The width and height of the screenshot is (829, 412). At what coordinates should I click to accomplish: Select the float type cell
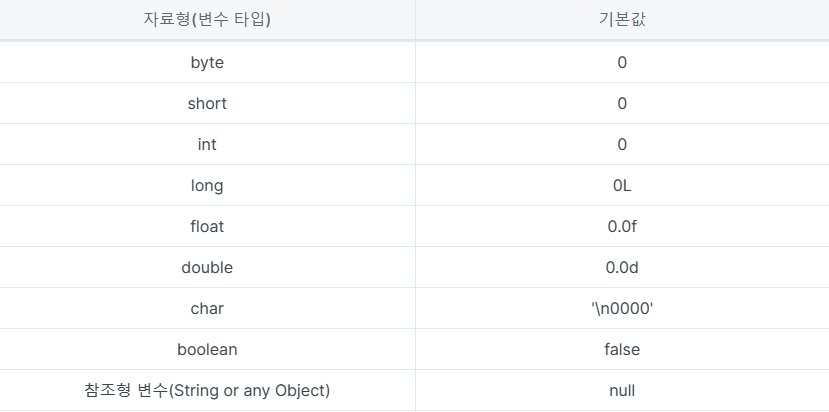point(207,226)
